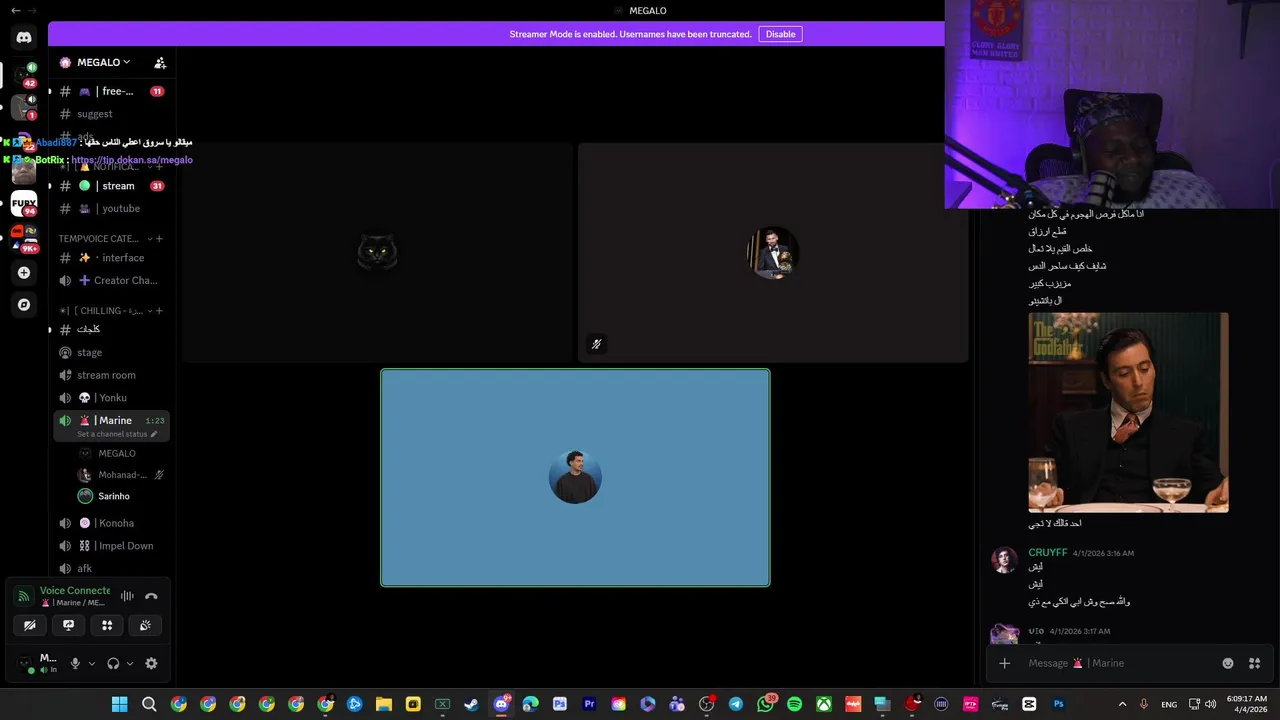The image size is (1280, 720).
Task: Click the Message Marine input field
Action: click(x=1120, y=663)
